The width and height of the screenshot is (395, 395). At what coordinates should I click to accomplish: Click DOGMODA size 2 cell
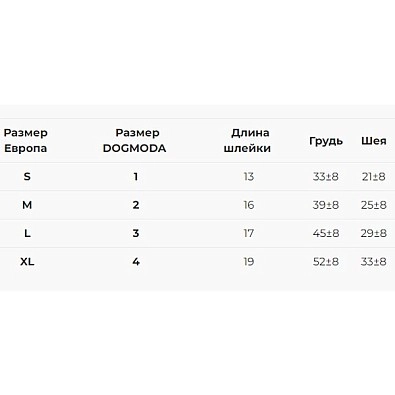coord(136,205)
